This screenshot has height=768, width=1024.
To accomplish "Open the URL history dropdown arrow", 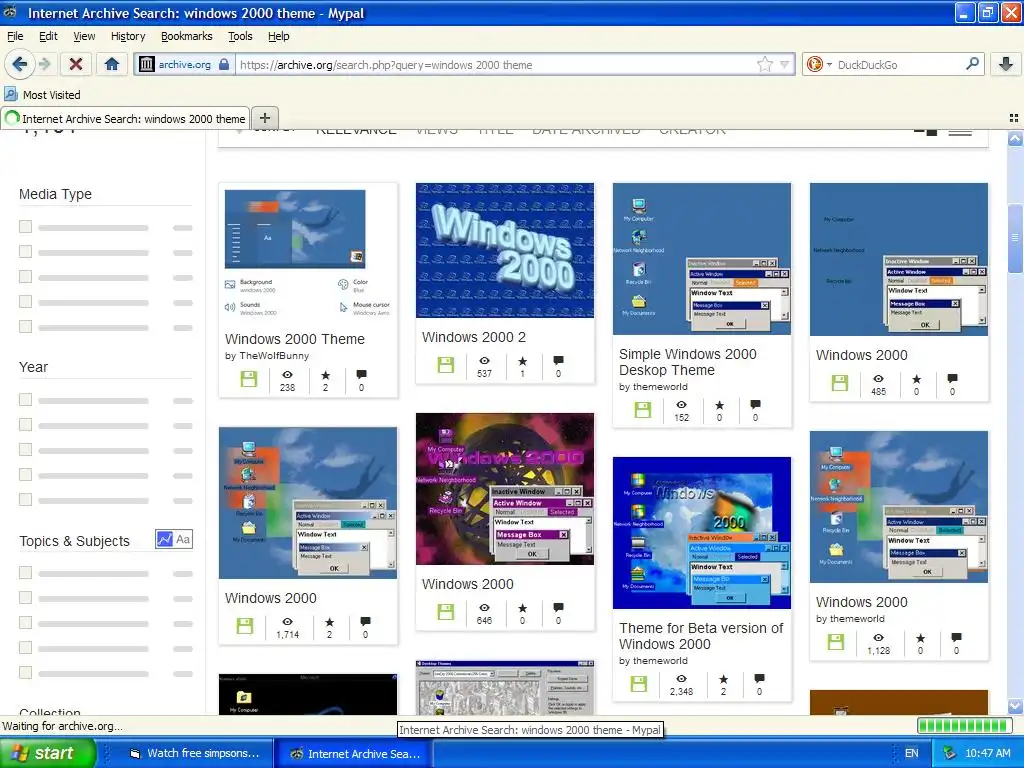I will pos(784,64).
